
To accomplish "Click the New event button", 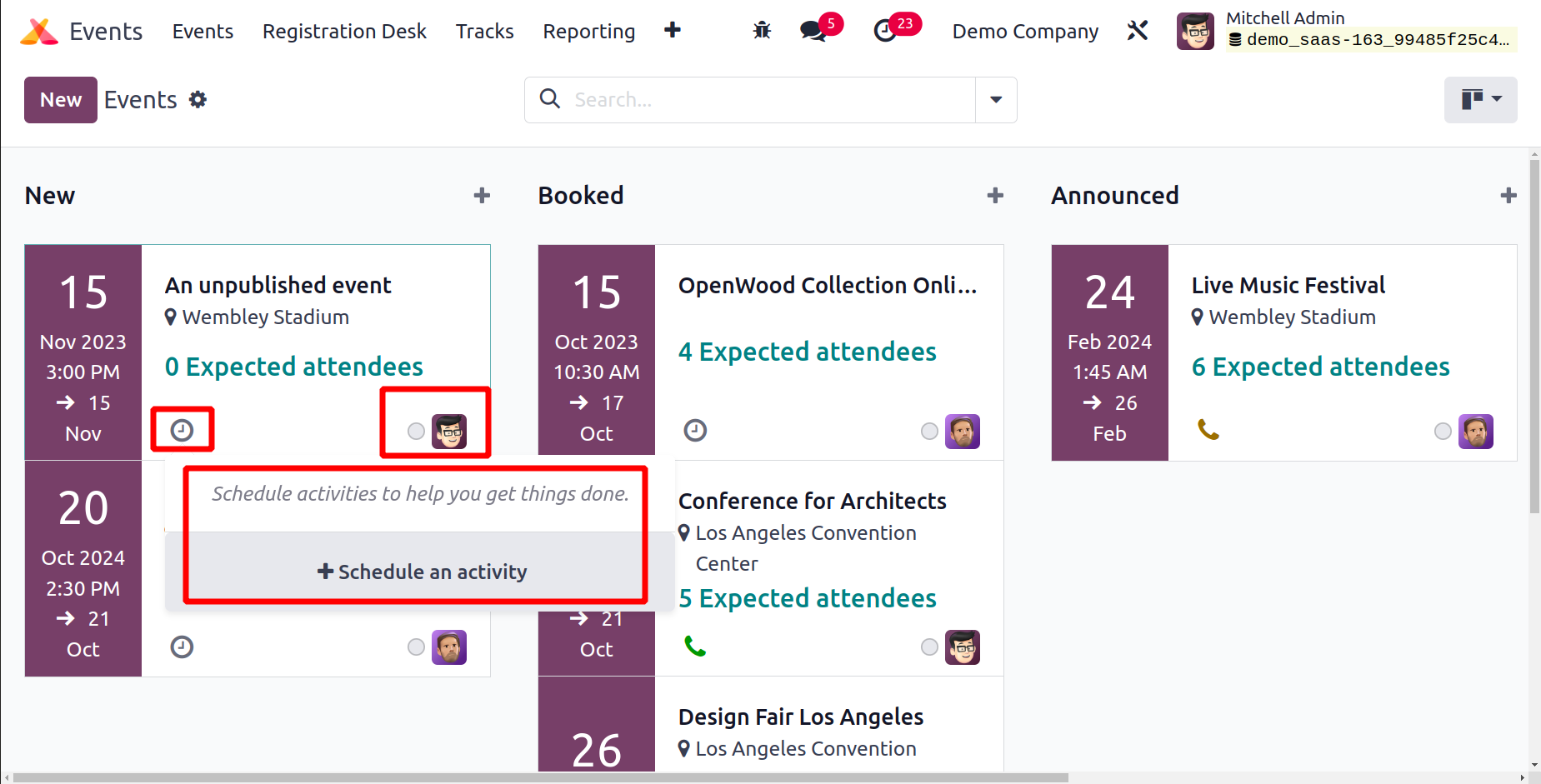I will [61, 100].
